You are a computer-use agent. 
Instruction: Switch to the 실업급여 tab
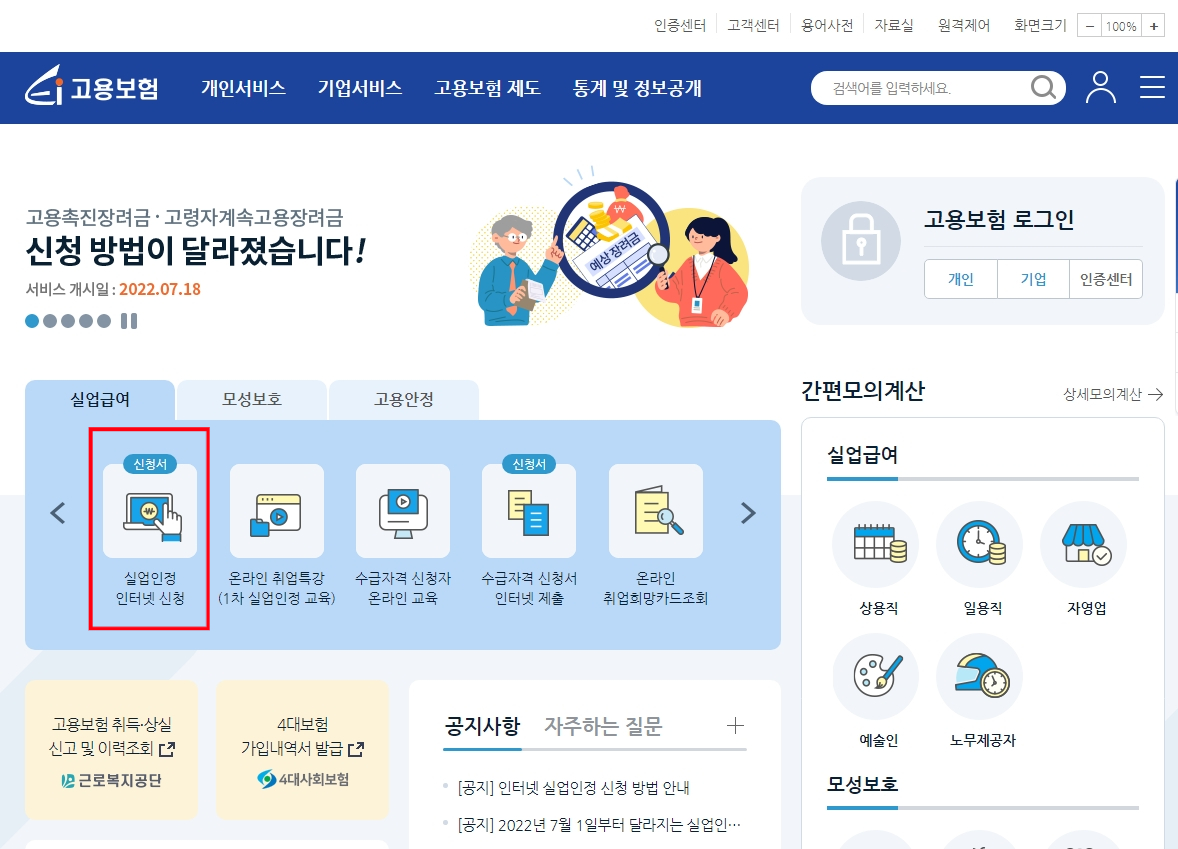click(x=100, y=400)
